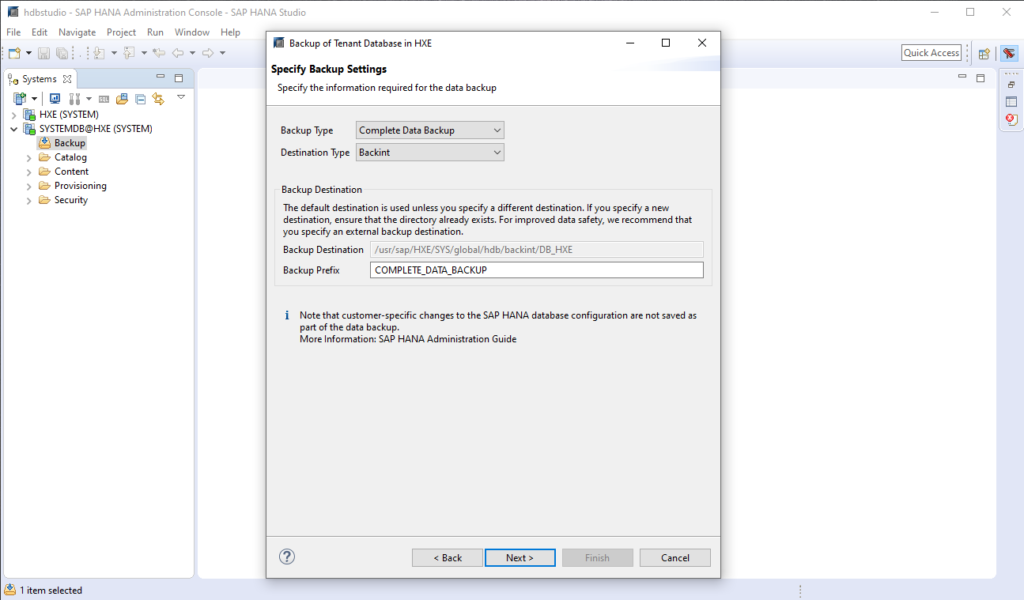Image resolution: width=1024 pixels, height=600 pixels.
Task: Click the Back navigation arrow in toolbar
Action: pos(178,53)
